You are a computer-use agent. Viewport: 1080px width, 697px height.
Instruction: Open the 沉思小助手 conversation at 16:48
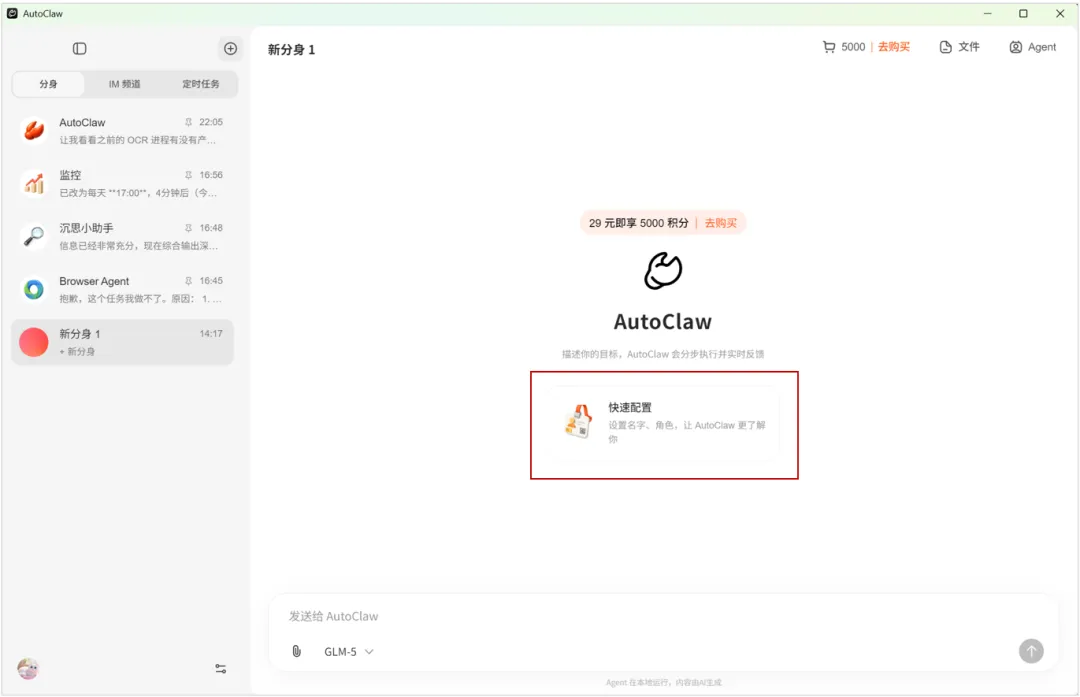tap(123, 236)
